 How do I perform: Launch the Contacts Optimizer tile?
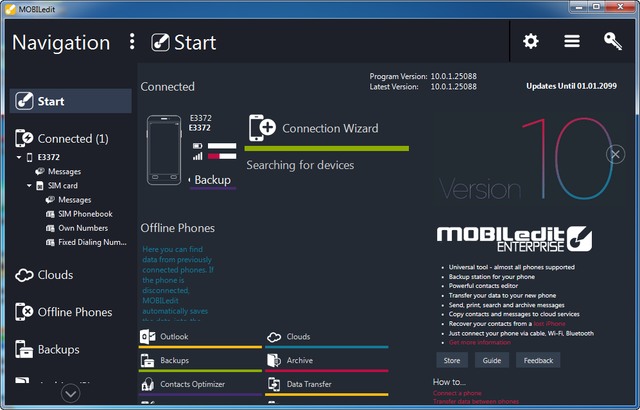pyautogui.click(x=200, y=384)
